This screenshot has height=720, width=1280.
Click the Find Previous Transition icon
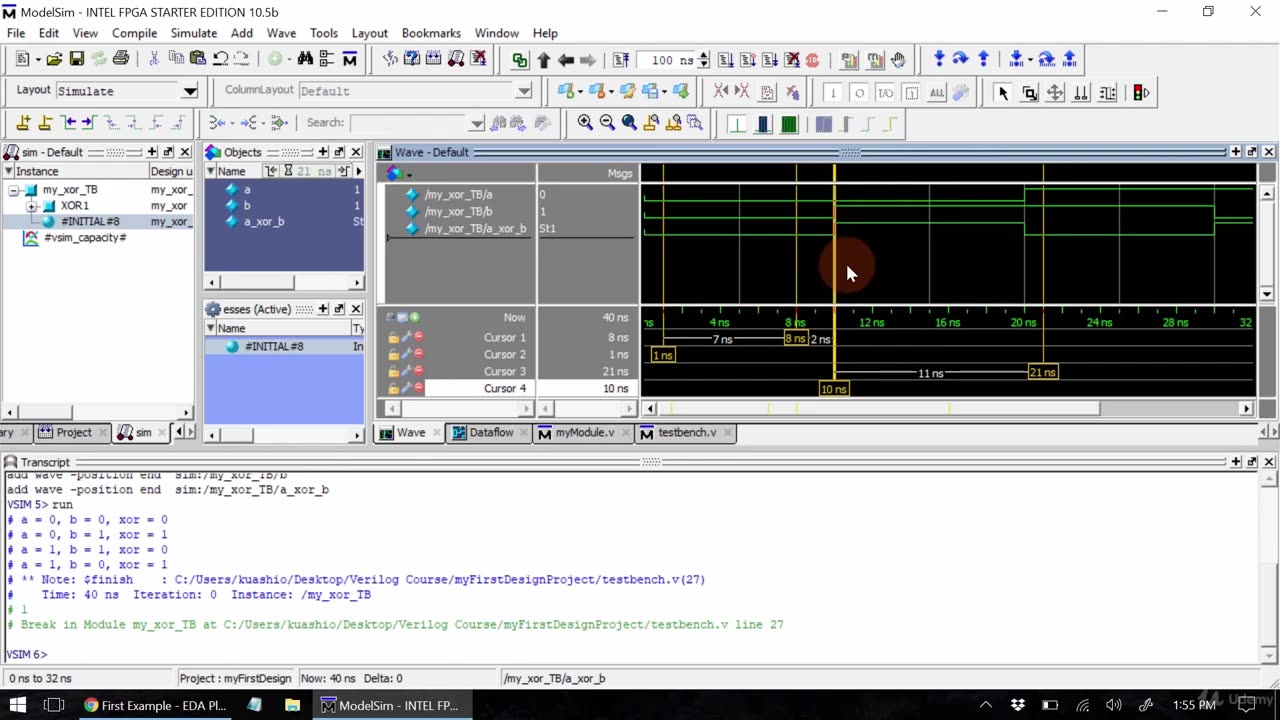67,123
